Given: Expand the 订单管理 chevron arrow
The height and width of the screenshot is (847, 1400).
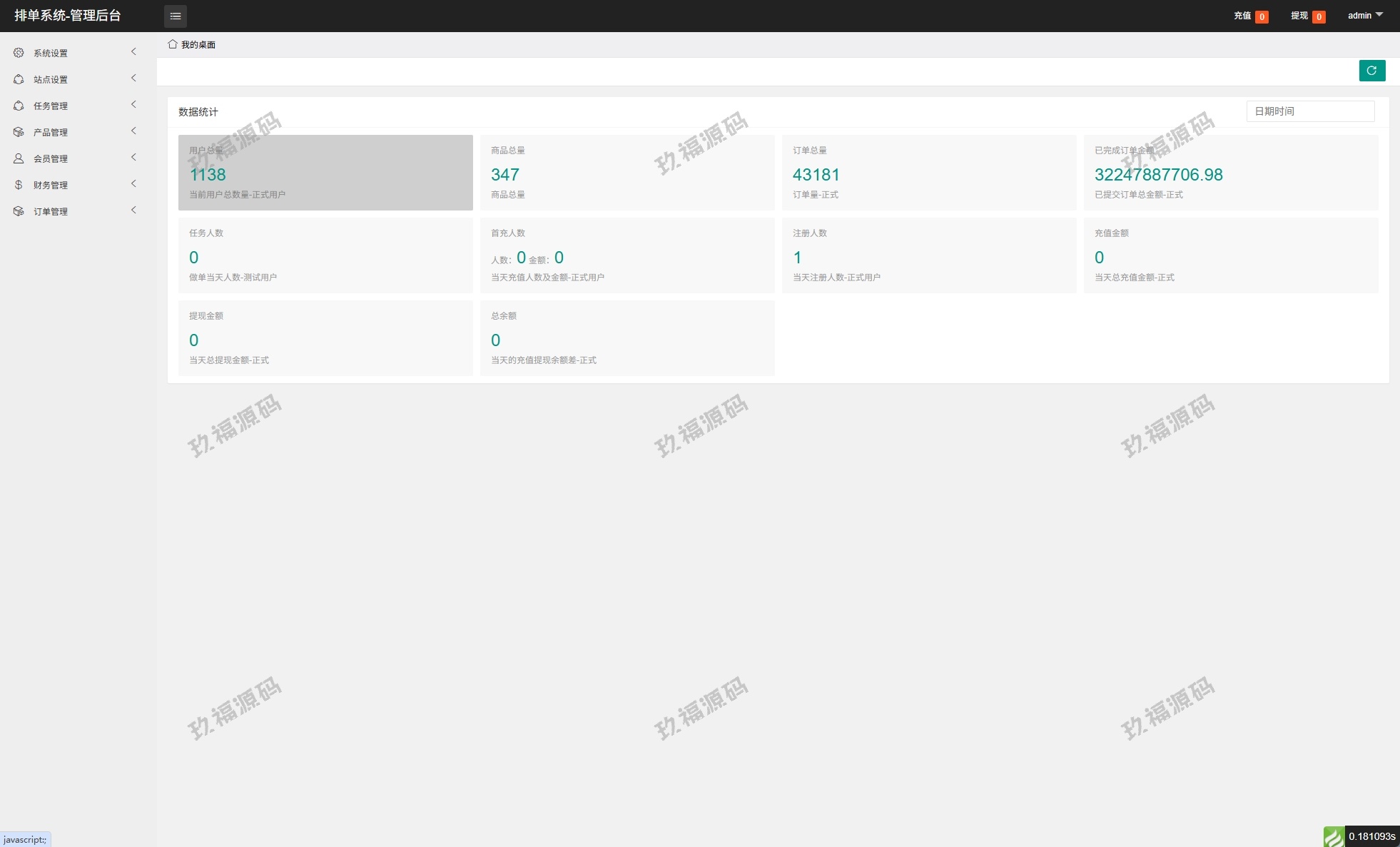Looking at the screenshot, I should [x=133, y=210].
